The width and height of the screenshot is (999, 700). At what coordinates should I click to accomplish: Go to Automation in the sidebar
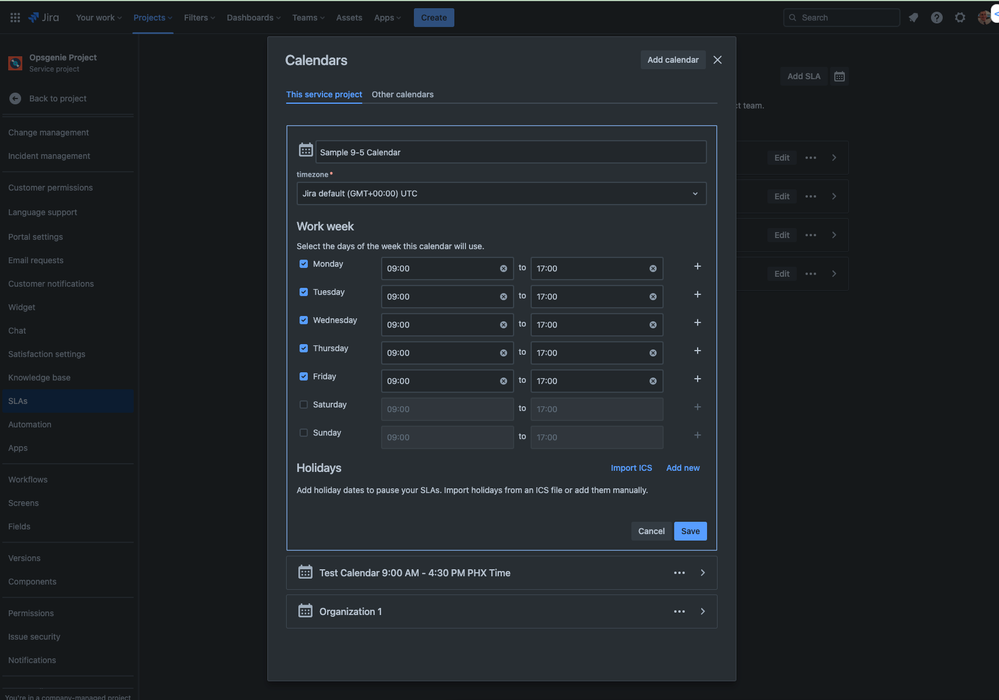click(x=30, y=424)
